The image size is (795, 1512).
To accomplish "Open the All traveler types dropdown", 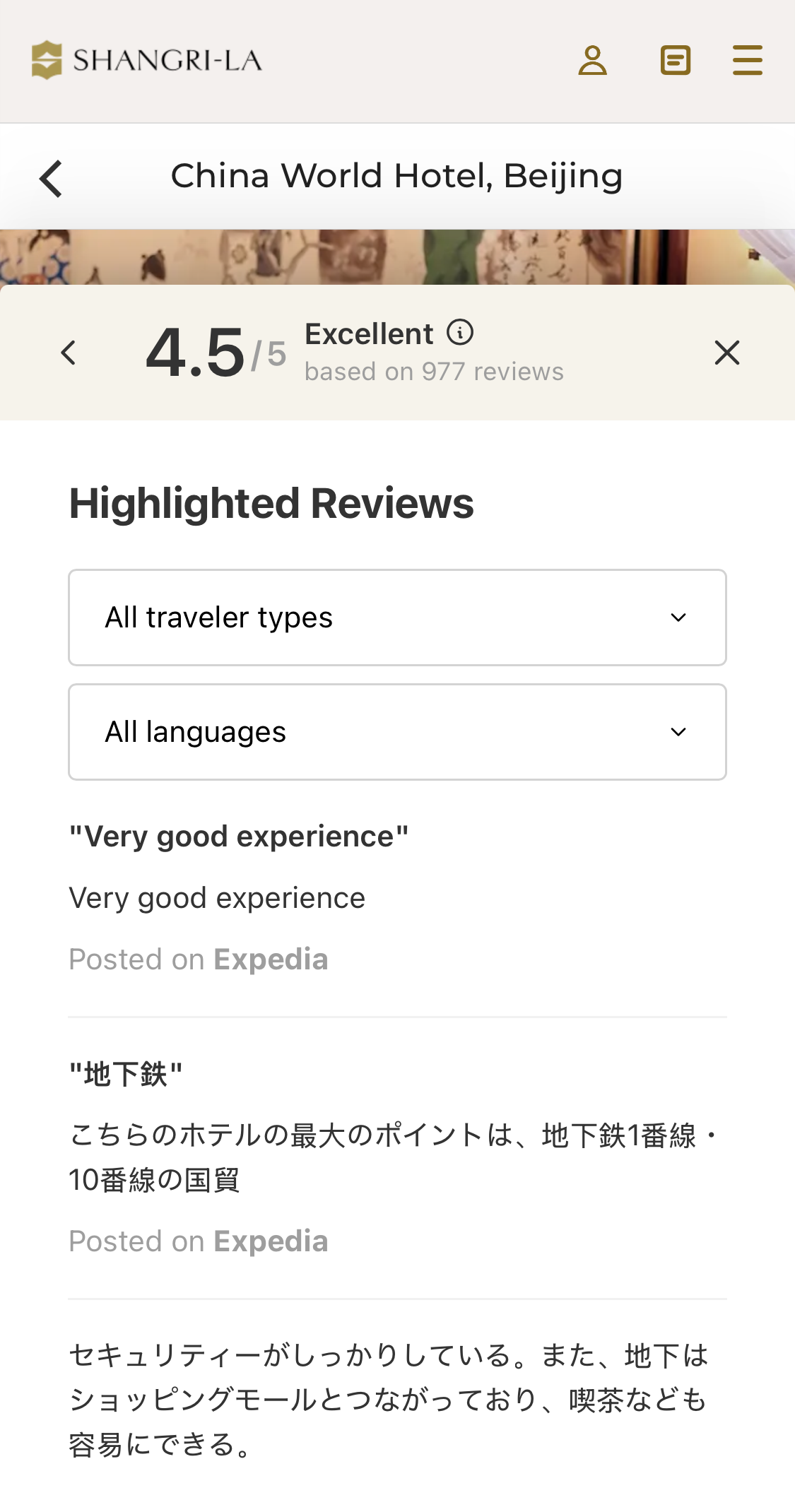I will tap(397, 618).
